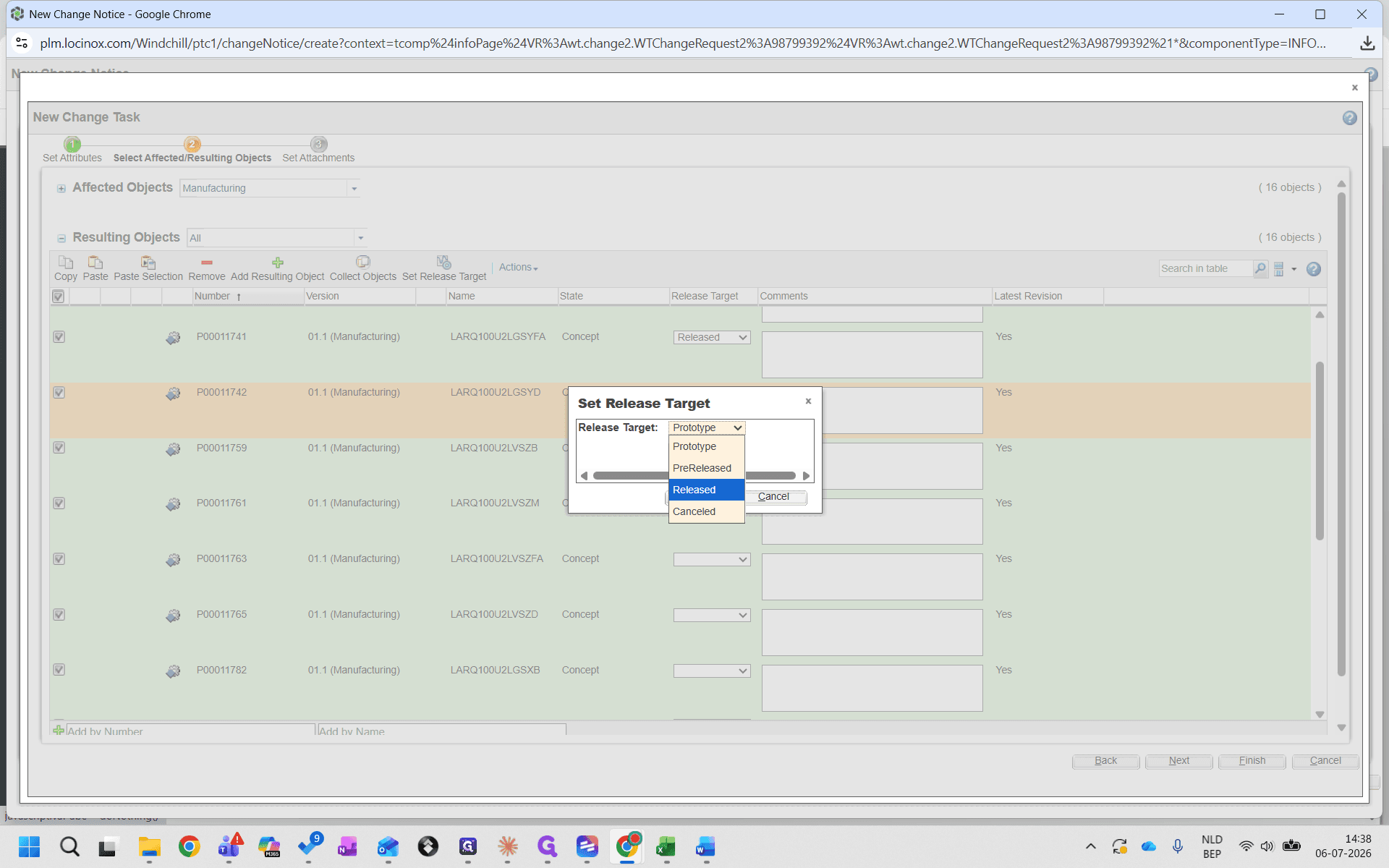Viewport: 1389px width, 868px height.
Task: Click the Next wizard button
Action: click(1178, 761)
